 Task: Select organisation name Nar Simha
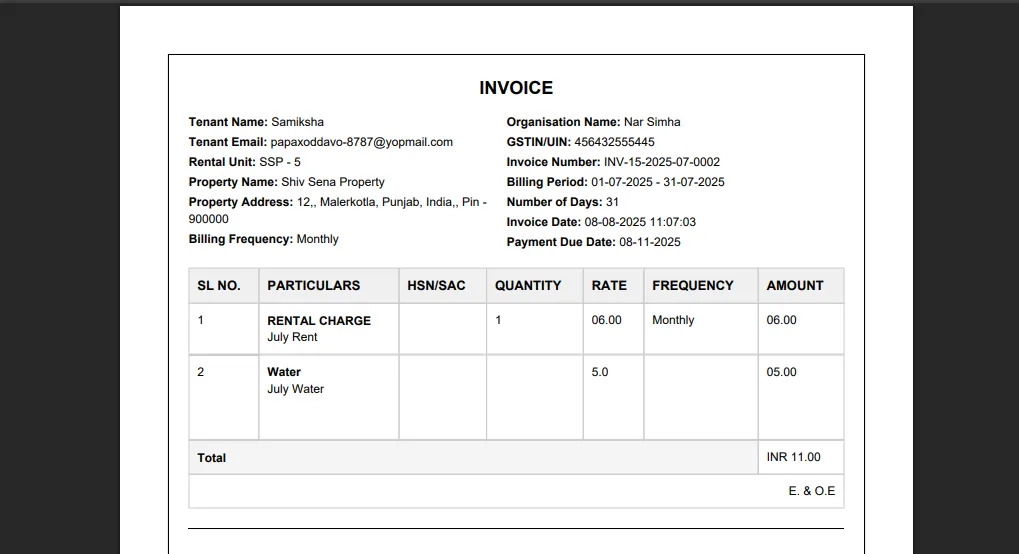point(652,122)
